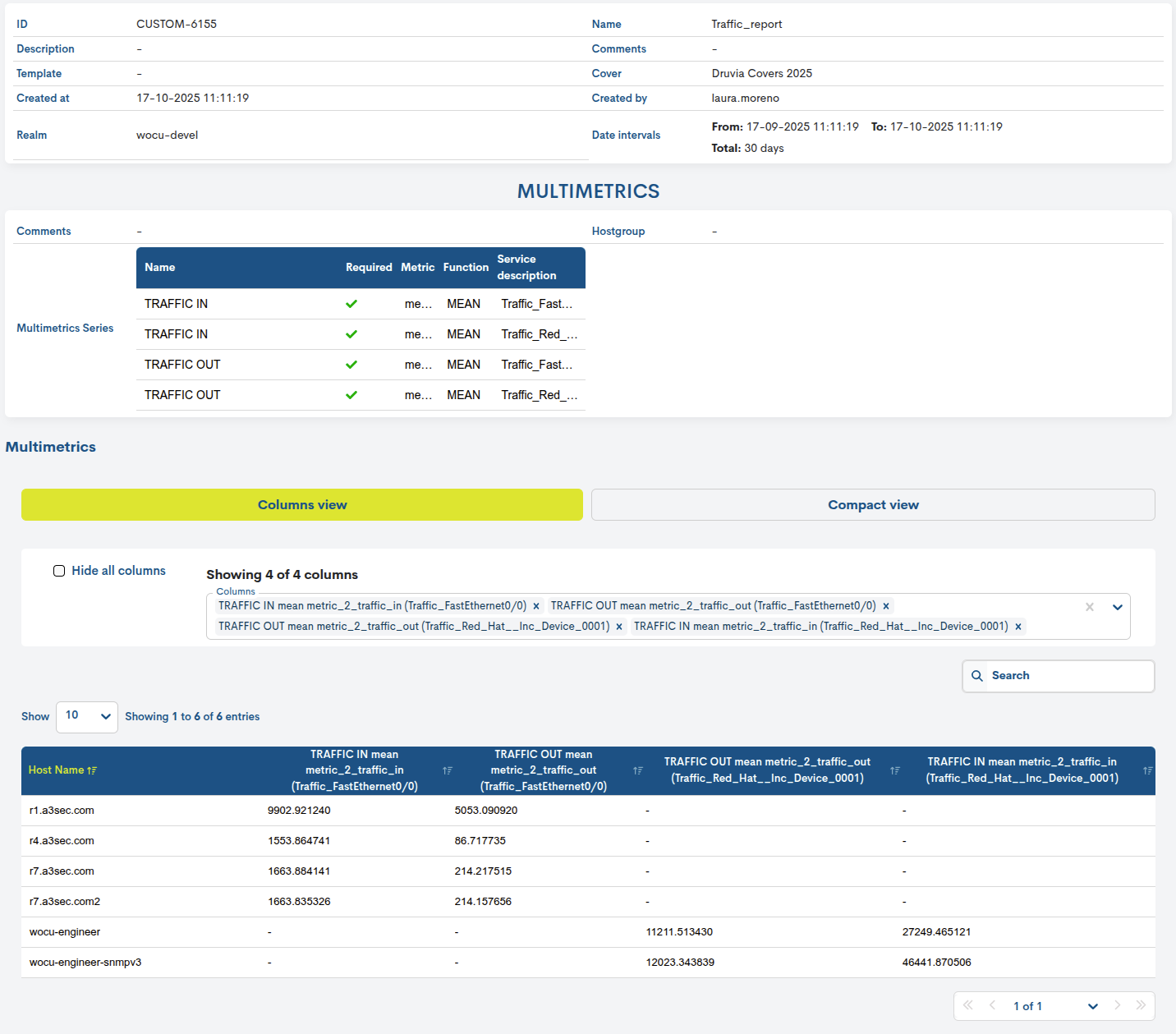Image resolution: width=1176 pixels, height=1034 pixels.
Task: Enable Hide all columns checkbox
Action: click(59, 571)
